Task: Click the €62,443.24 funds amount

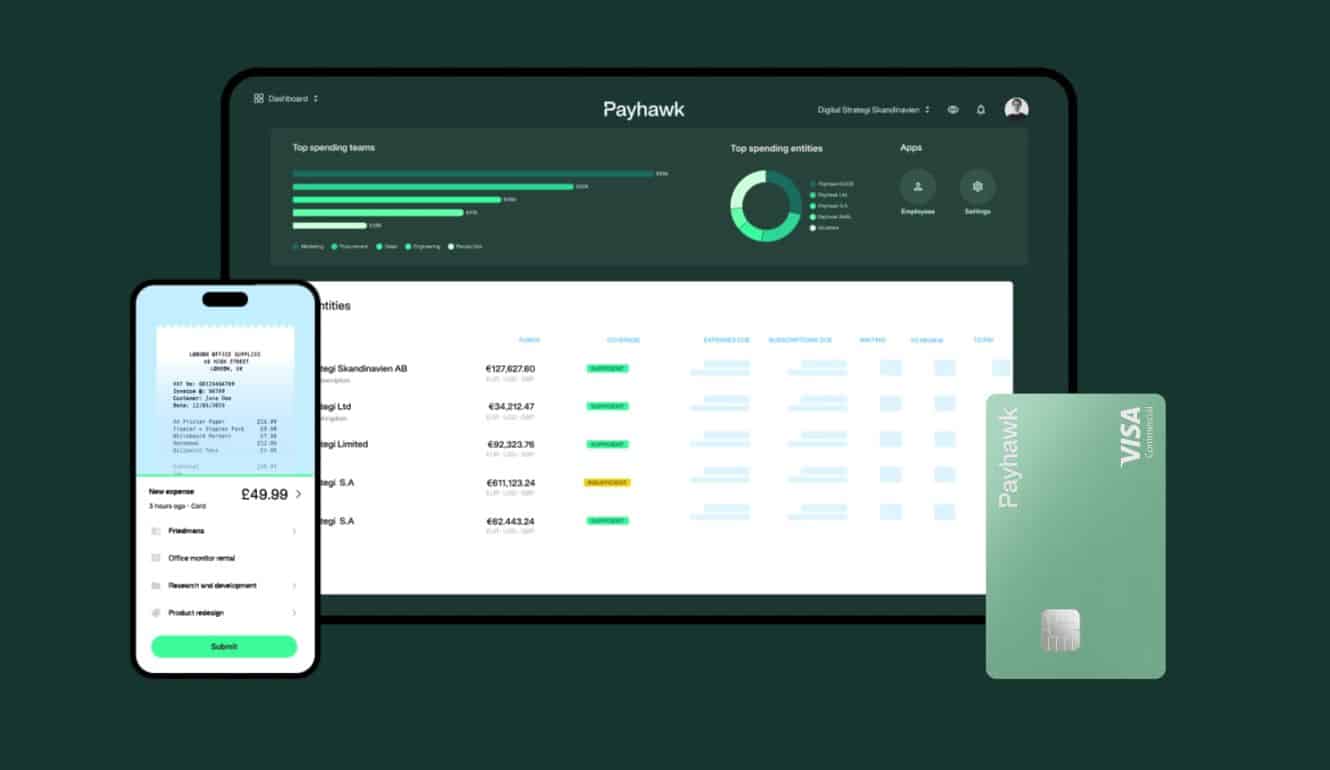Action: click(511, 521)
